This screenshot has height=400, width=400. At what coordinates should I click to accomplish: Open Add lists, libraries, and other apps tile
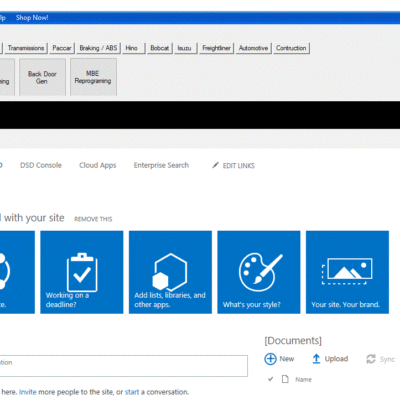(x=170, y=272)
